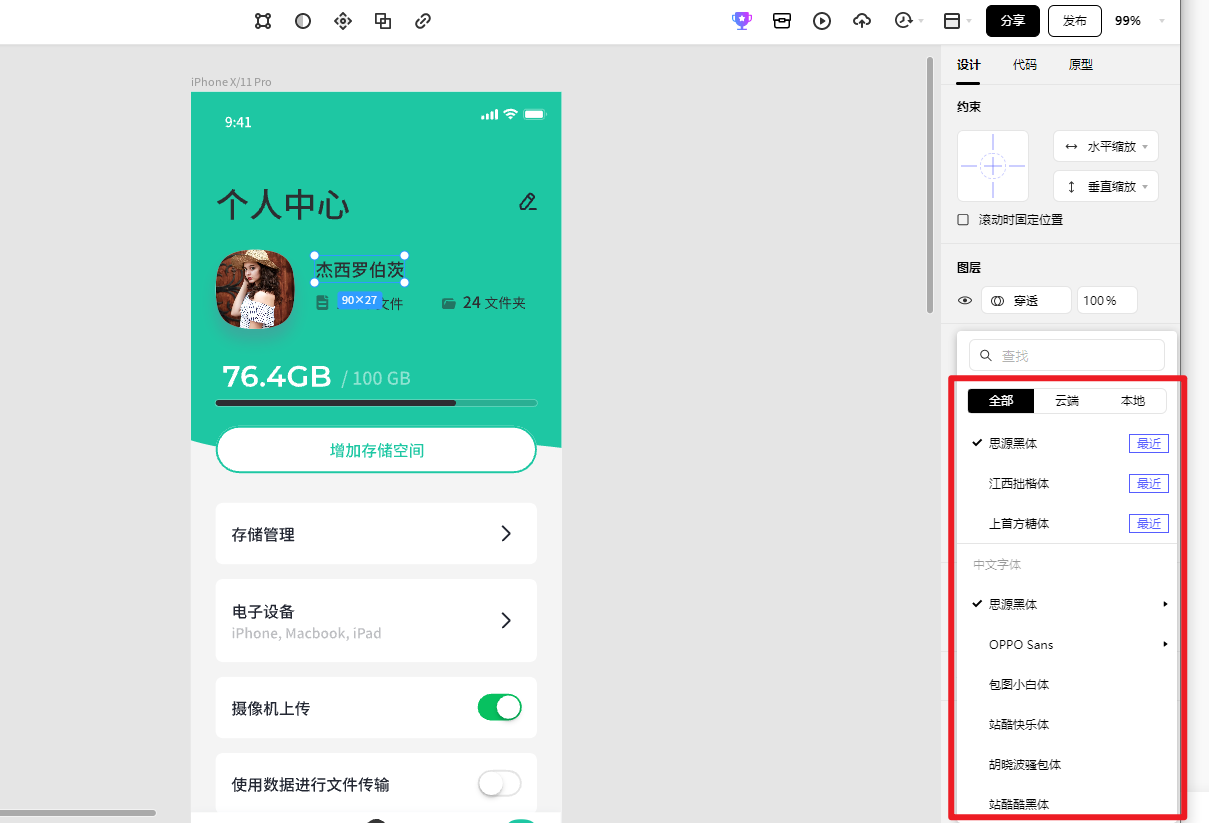Click the pencil edit icon beside 个人中心
This screenshot has height=823, width=1209.
click(x=528, y=202)
